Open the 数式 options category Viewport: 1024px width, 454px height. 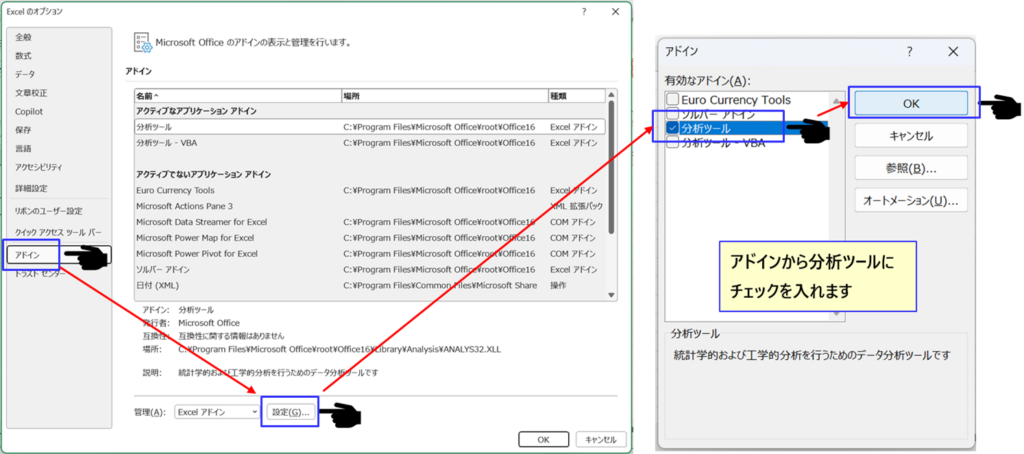tap(23, 55)
